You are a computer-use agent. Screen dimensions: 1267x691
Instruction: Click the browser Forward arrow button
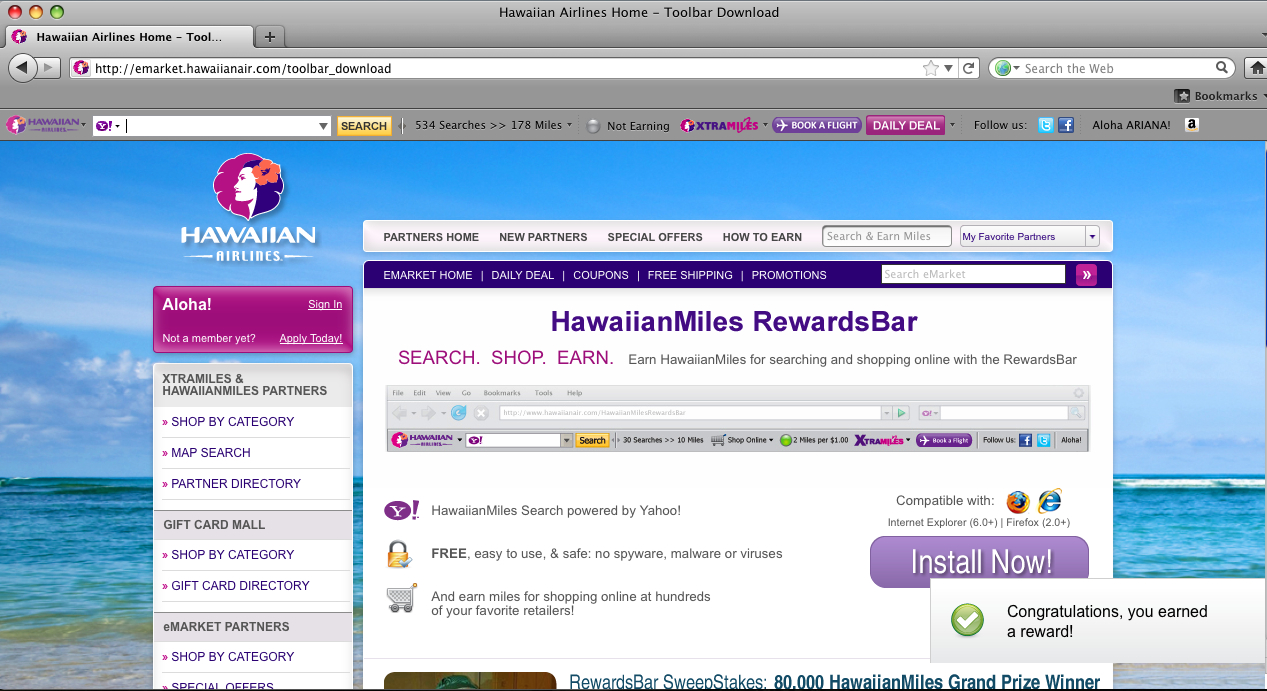[50, 68]
